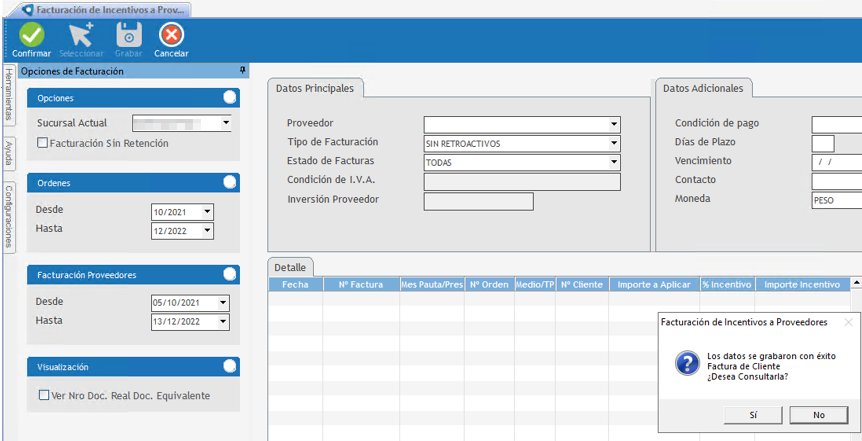Image resolution: width=862 pixels, height=441 pixels.
Task: Click the Medio/TP column header
Action: [535, 284]
